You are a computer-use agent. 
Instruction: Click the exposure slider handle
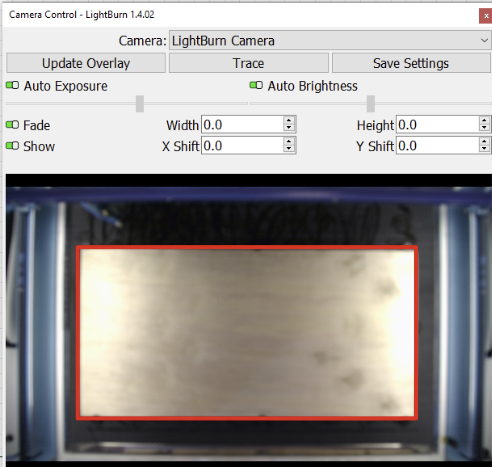[x=140, y=104]
